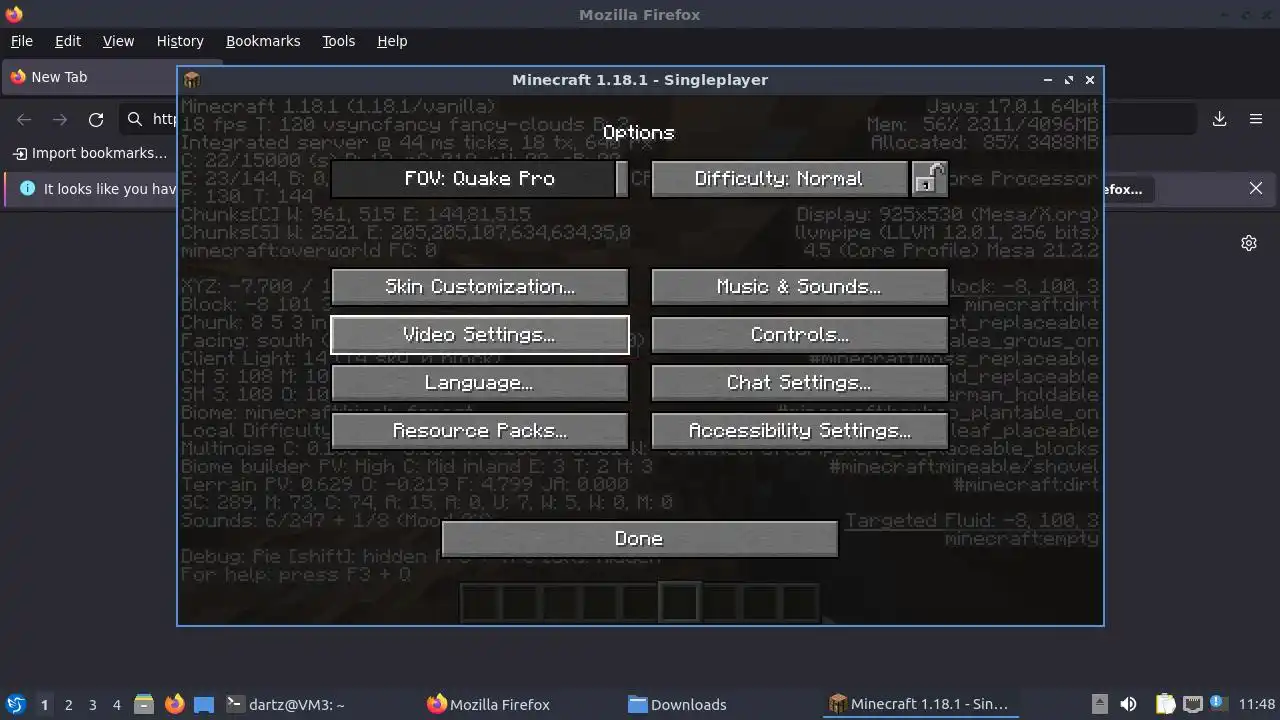
Task: Switch to workspace 4
Action: pos(116,704)
